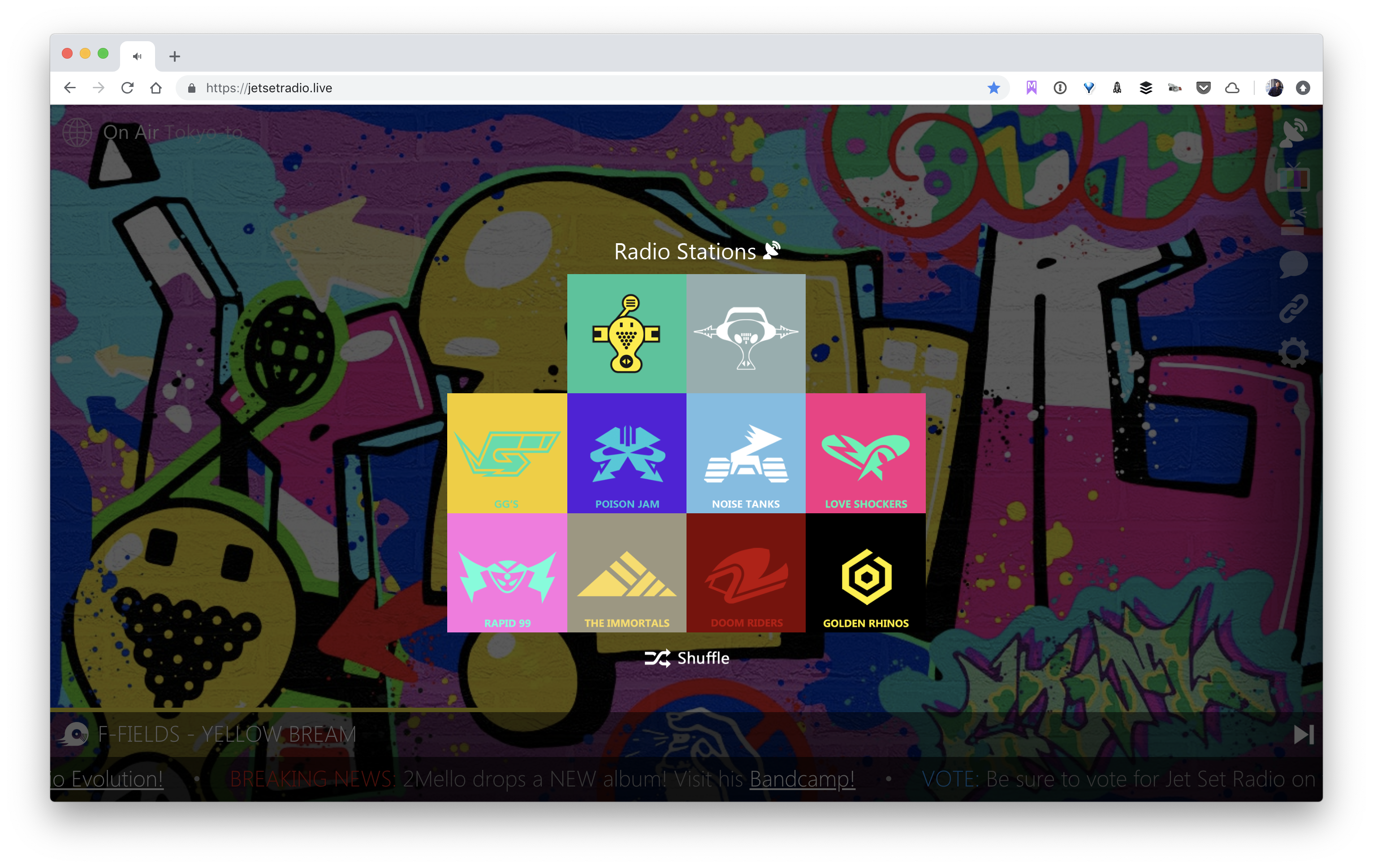This screenshot has width=1373, height=868.
Task: Open a new browser tab
Action: point(174,56)
